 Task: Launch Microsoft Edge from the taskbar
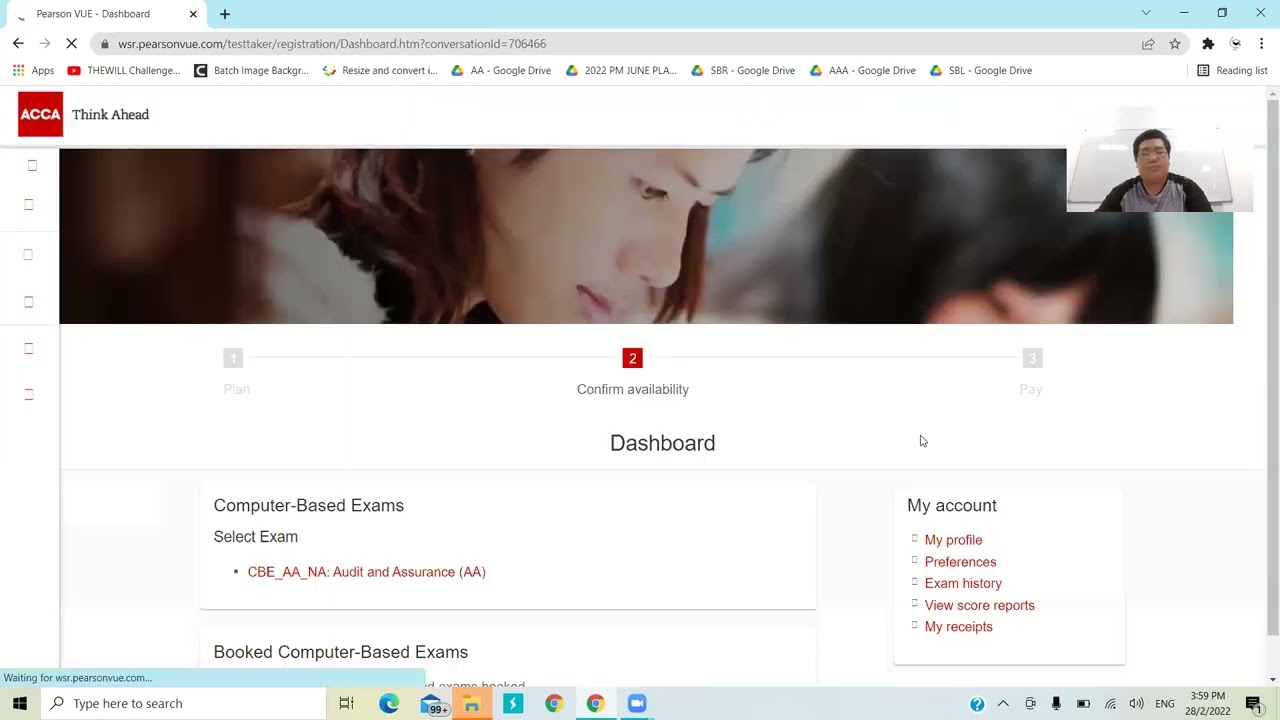pyautogui.click(x=389, y=703)
